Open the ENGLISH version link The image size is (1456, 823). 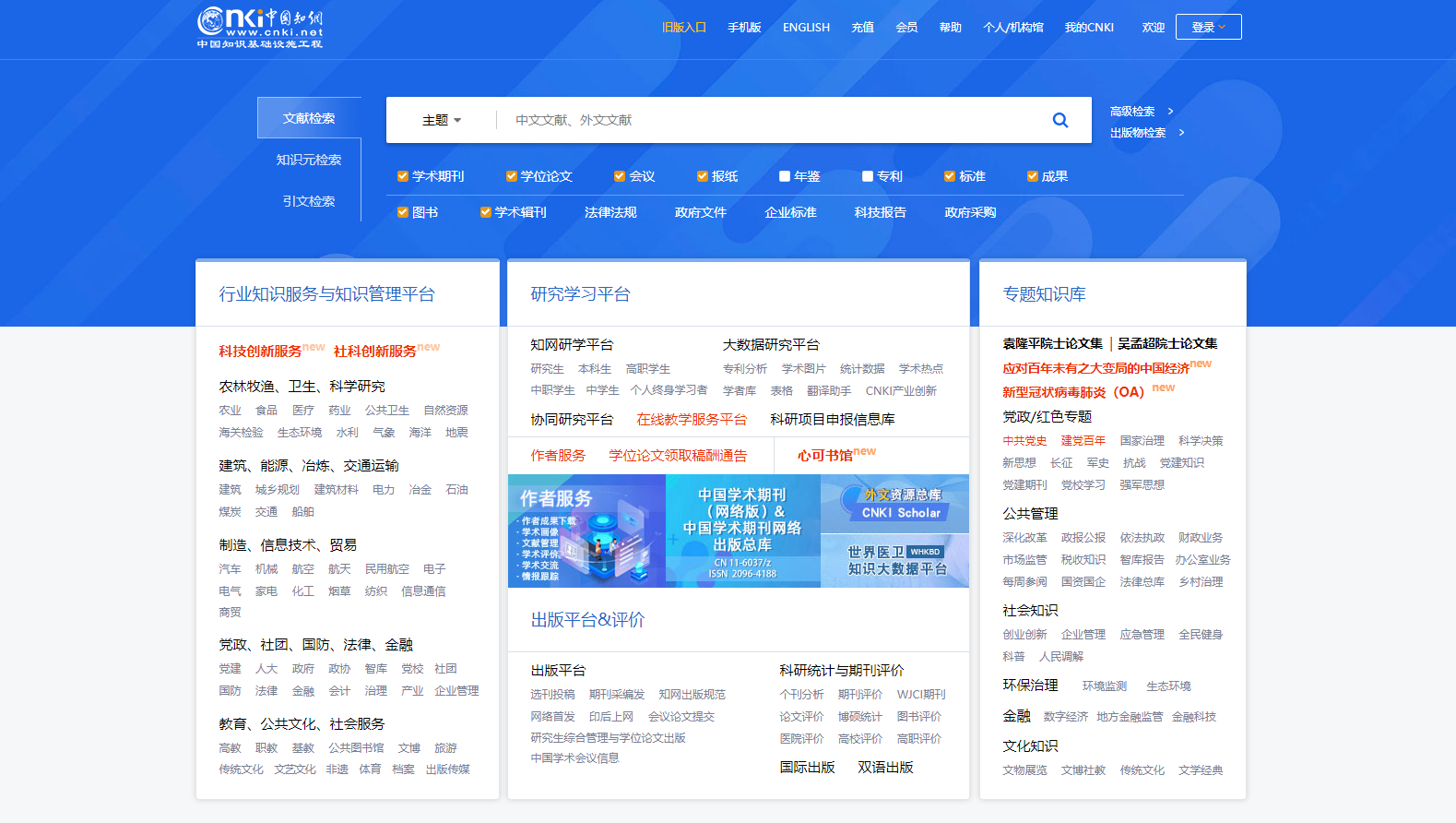point(806,28)
